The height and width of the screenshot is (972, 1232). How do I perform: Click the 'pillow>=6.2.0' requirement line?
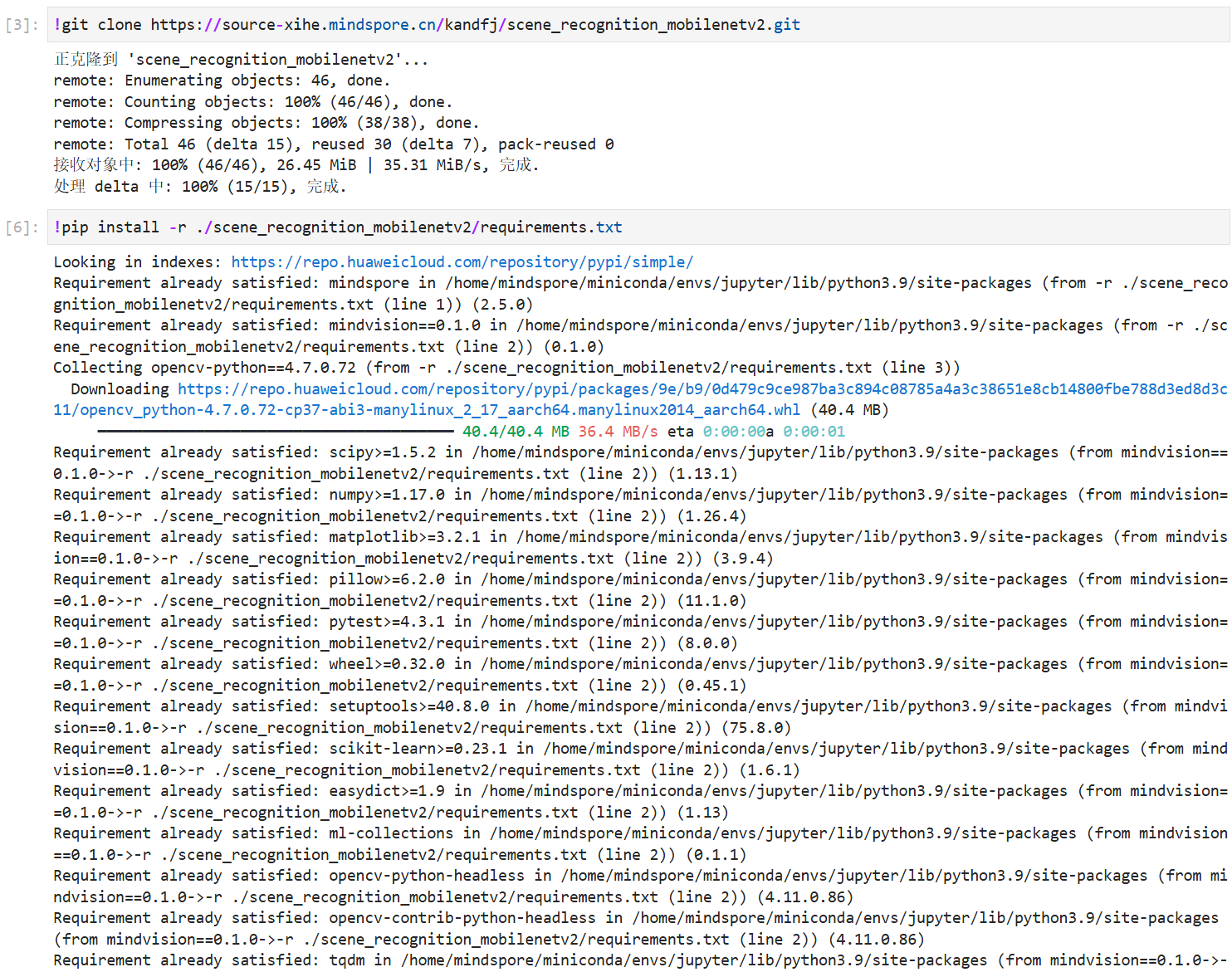(x=639, y=590)
